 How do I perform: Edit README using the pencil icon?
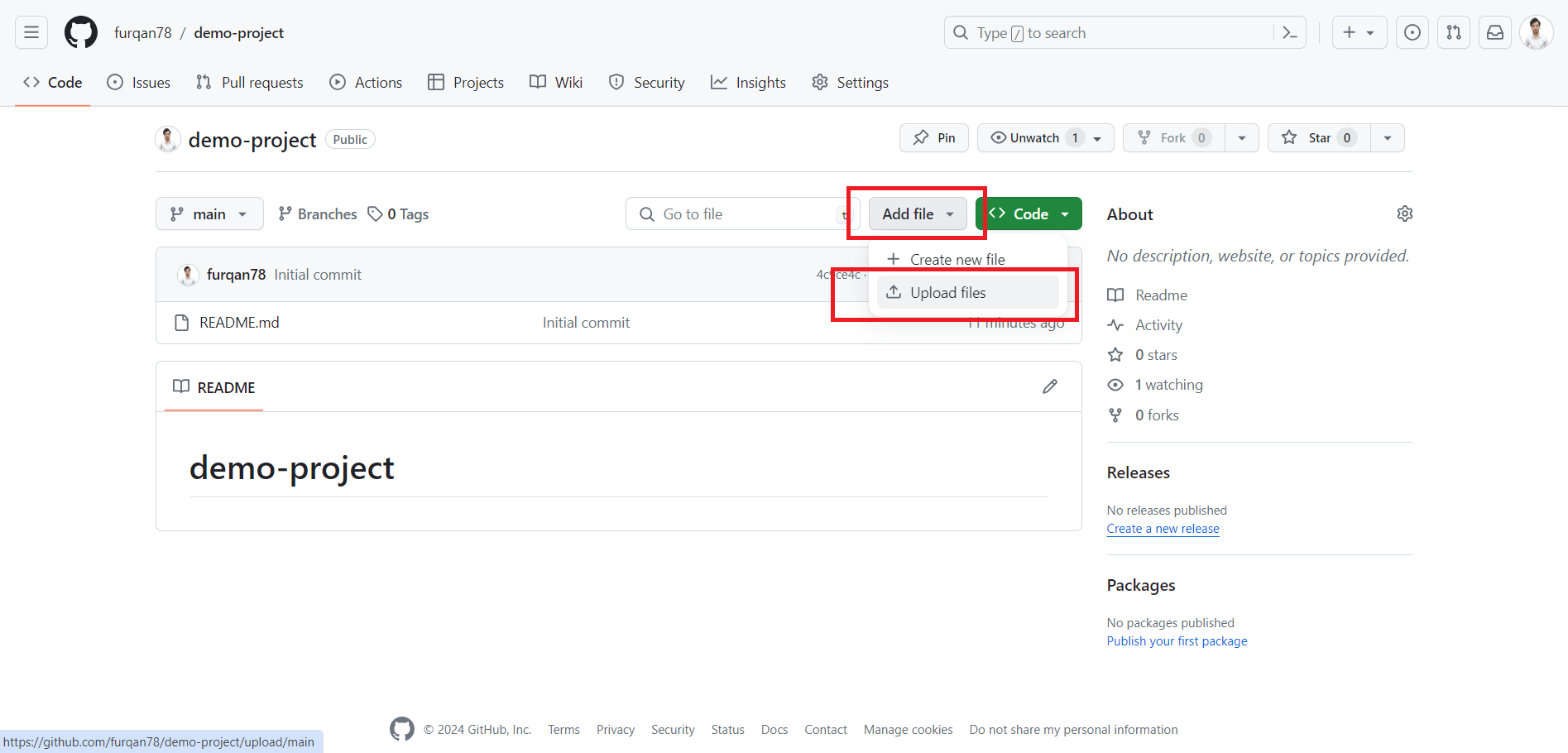tap(1049, 386)
